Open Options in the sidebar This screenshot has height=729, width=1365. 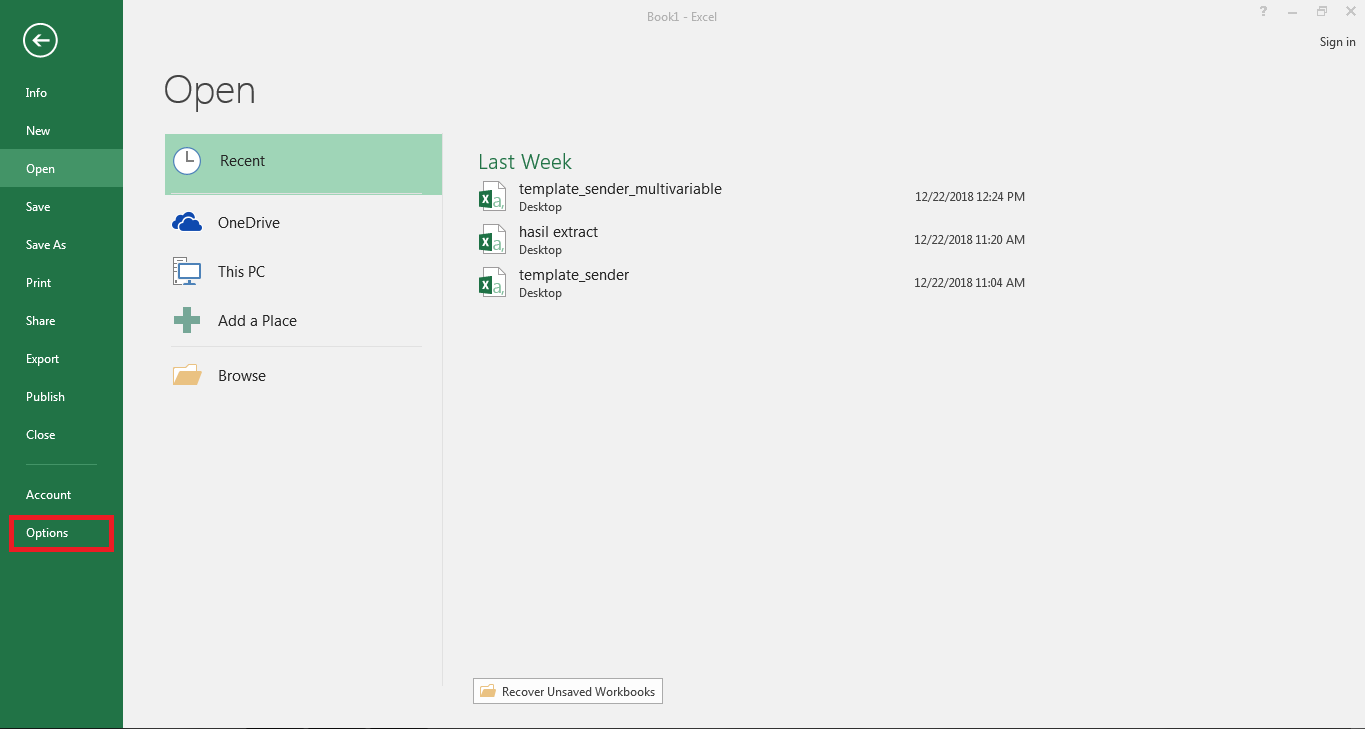coord(47,533)
